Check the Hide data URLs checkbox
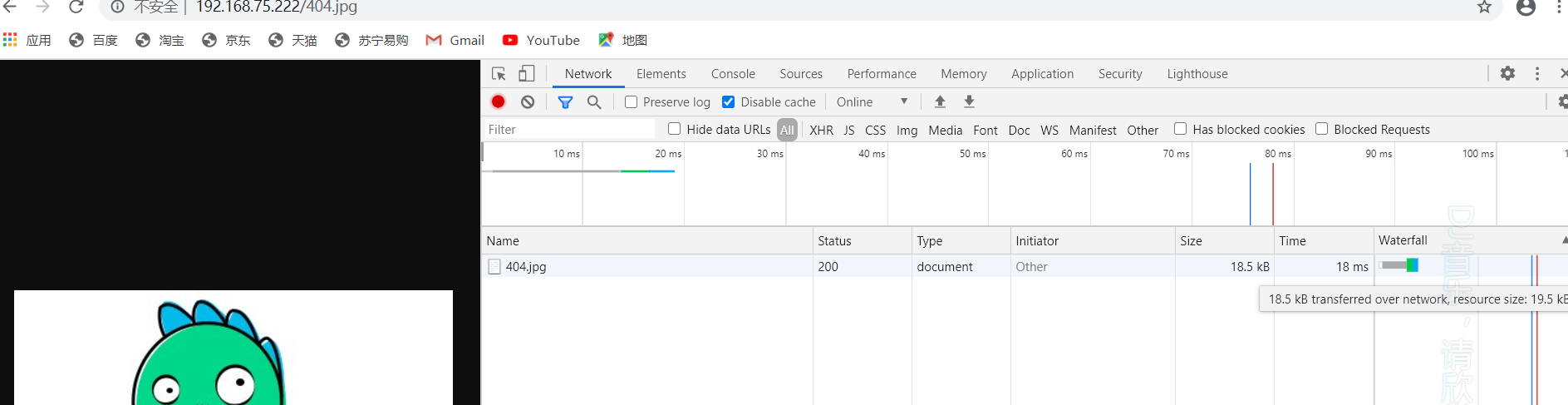Screen dimensions: 1568x405 [x=675, y=129]
